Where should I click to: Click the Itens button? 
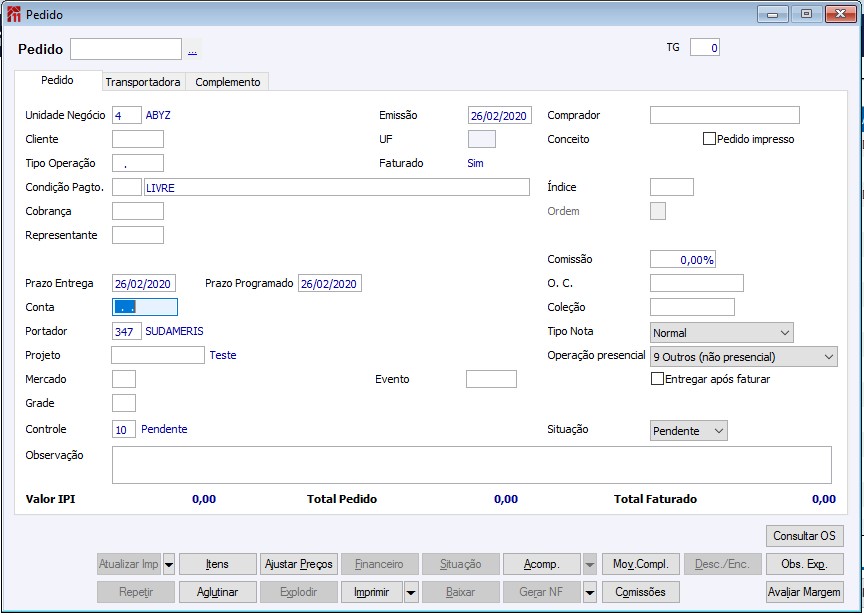(218, 564)
